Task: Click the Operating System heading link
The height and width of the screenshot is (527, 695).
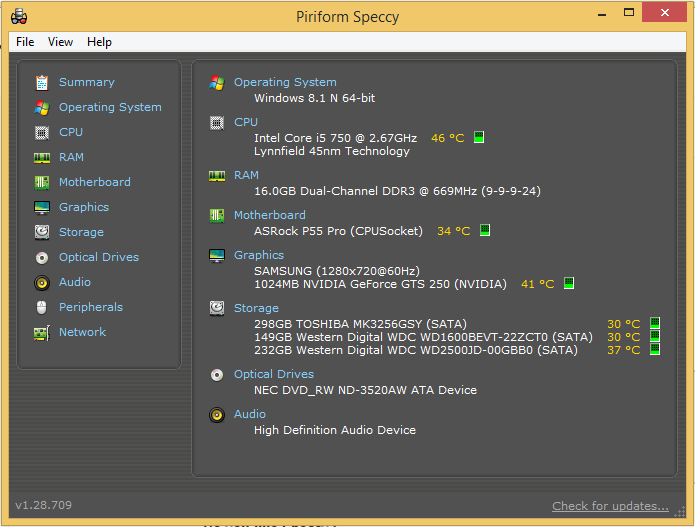Action: point(285,82)
